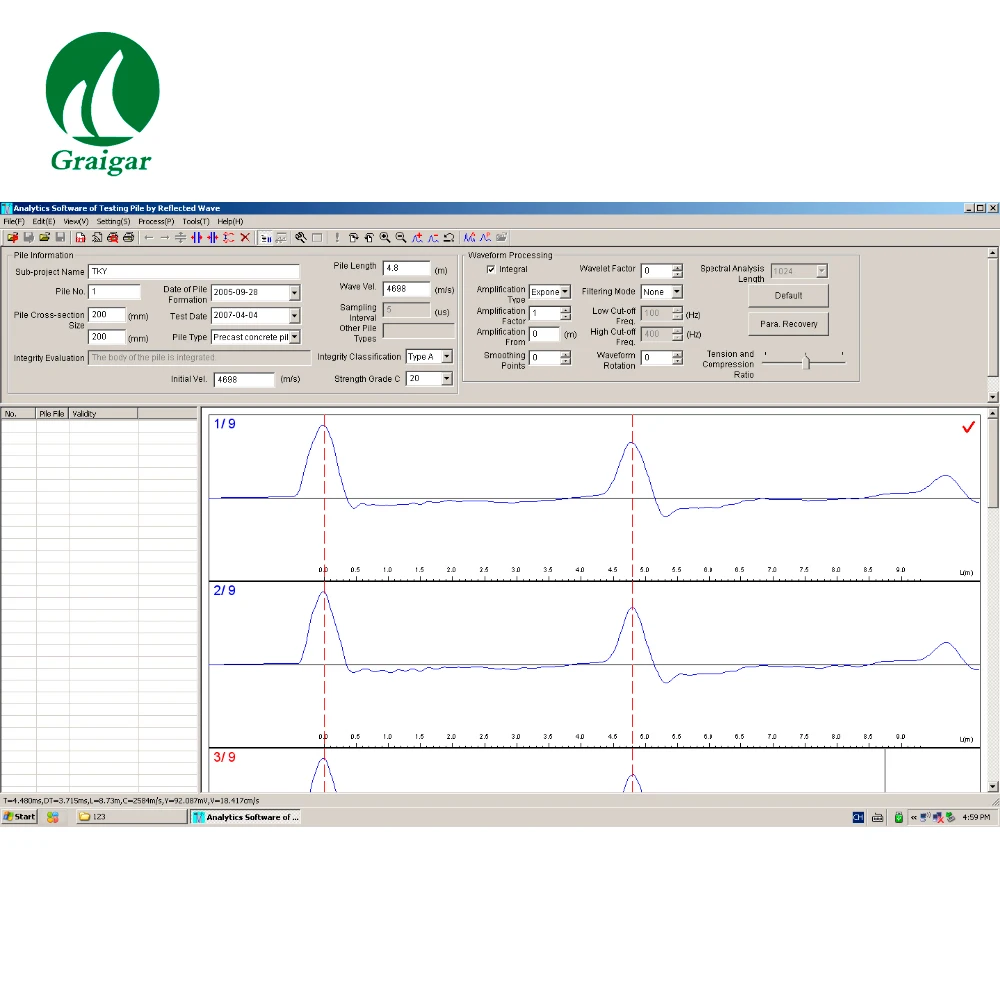Click the Para. Recovery button
This screenshot has width=1000, height=1000.
click(788, 324)
